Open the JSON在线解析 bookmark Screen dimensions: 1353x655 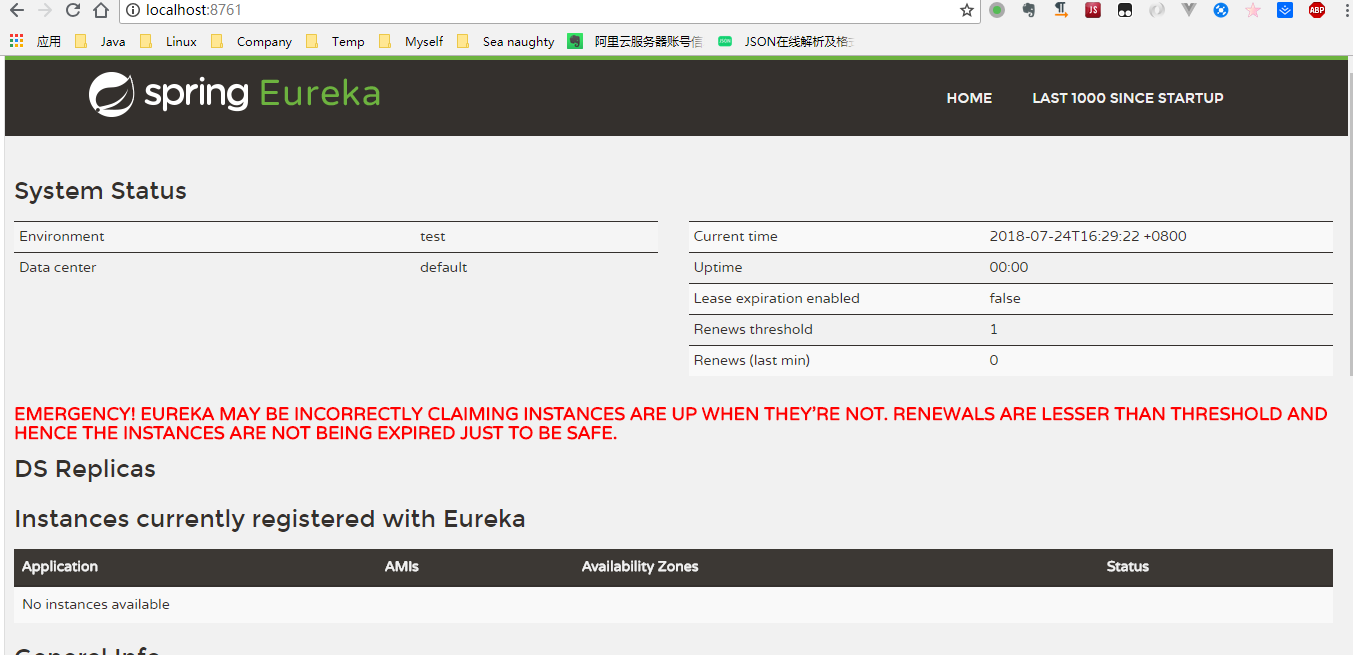(x=786, y=41)
